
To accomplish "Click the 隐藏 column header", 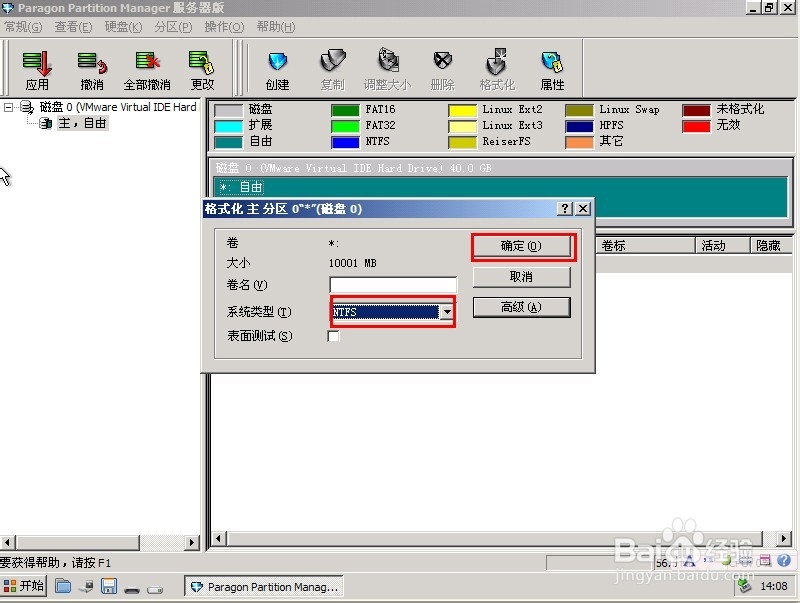I will pos(771,245).
